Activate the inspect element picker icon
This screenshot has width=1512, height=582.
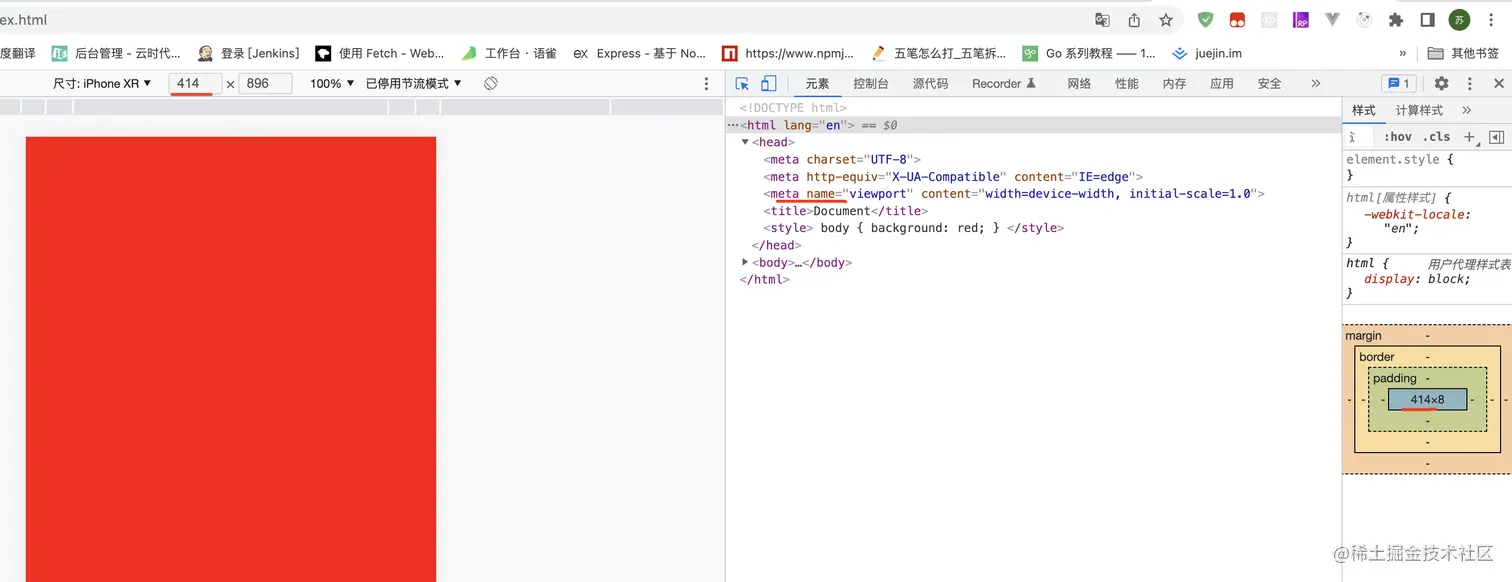point(742,84)
